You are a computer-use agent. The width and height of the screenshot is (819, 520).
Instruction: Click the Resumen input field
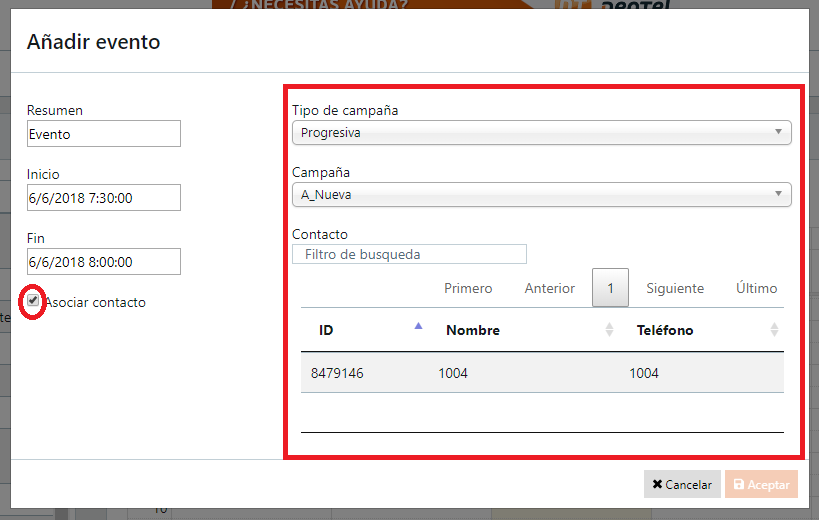104,134
